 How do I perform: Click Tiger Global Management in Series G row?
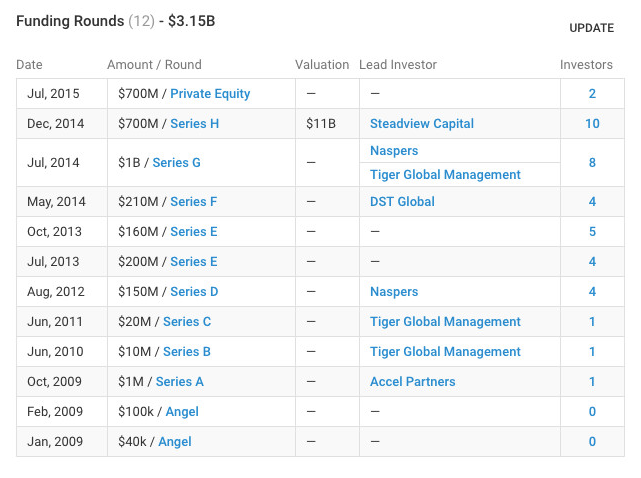pos(445,175)
